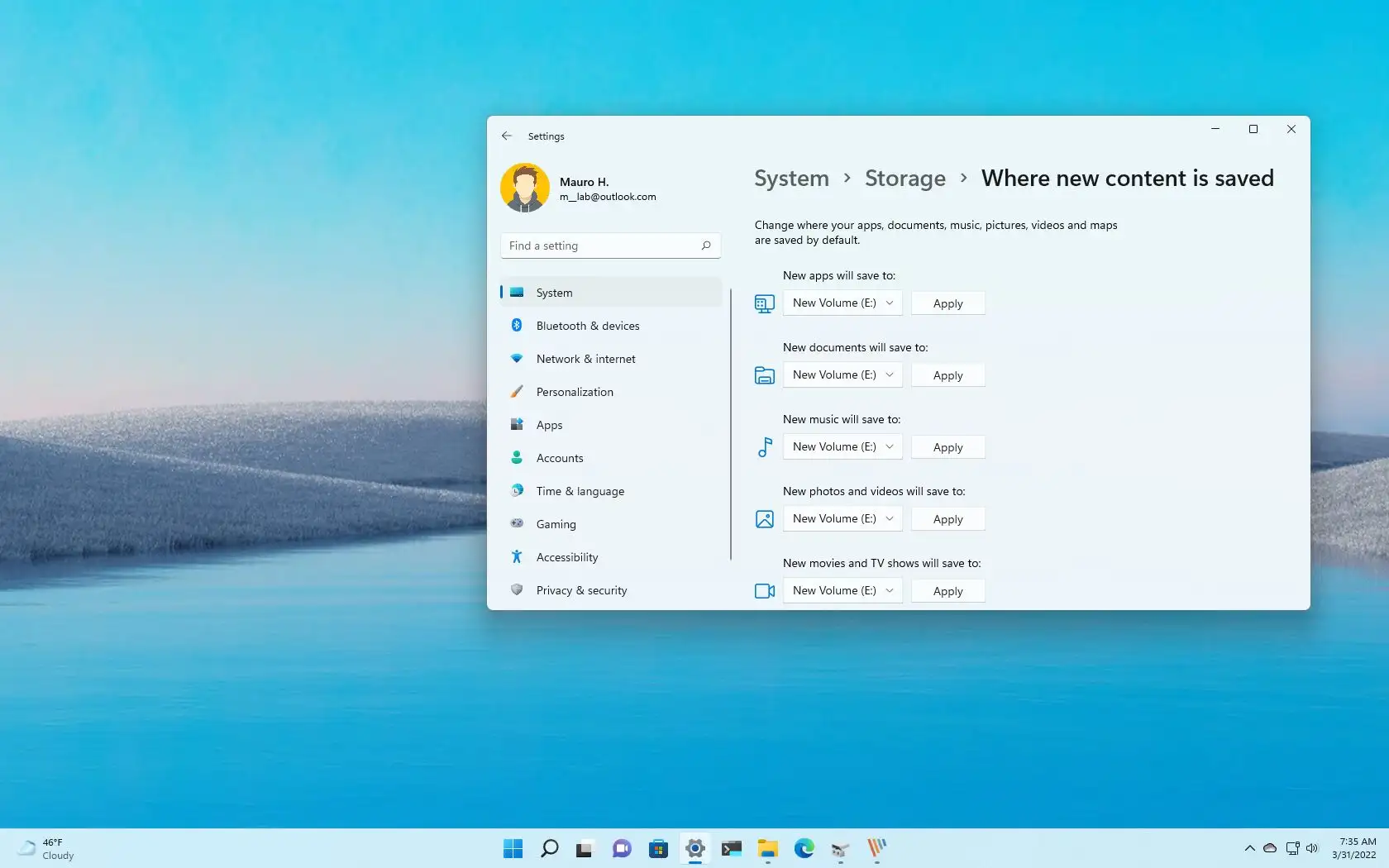Open Personalization via its brush icon
The width and height of the screenshot is (1389, 868).
point(517,392)
